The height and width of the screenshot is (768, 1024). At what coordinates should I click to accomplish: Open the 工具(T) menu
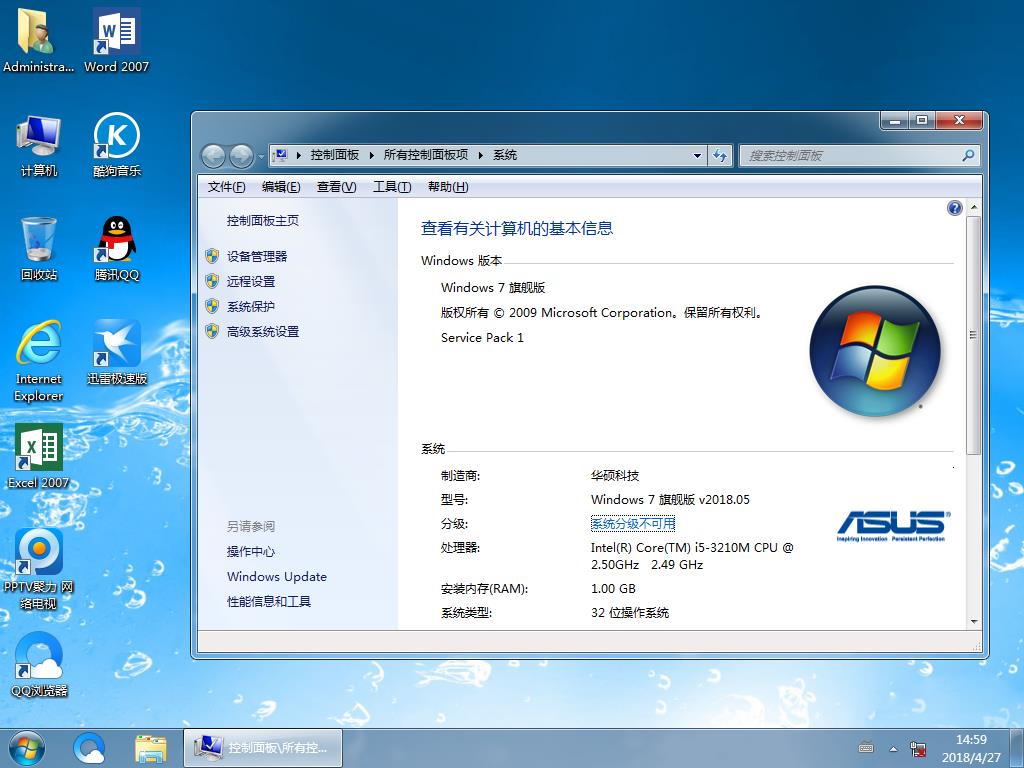(392, 187)
